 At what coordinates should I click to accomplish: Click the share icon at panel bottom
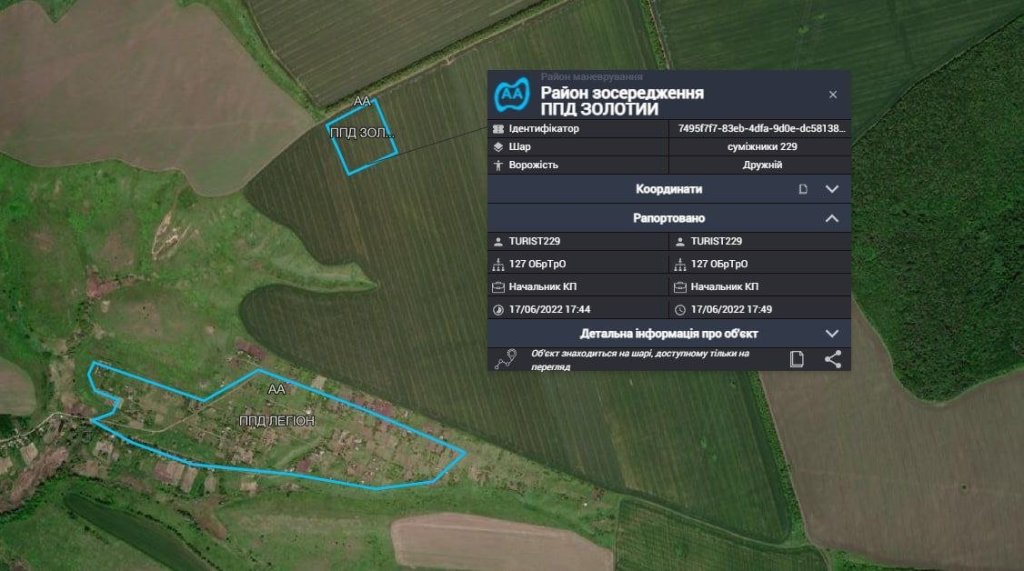[833, 360]
